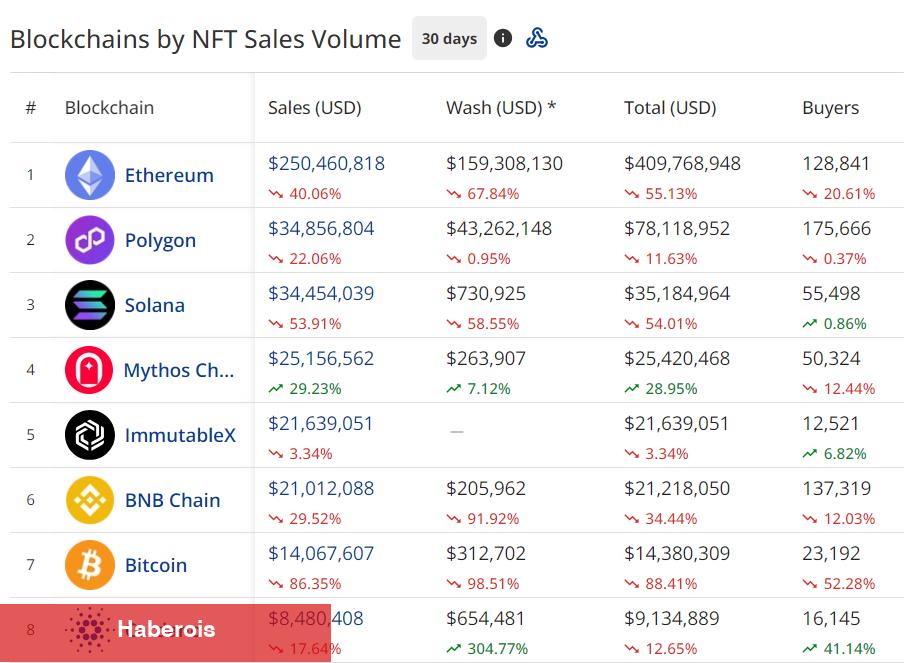Screen dimensions: 914x663
Task: Click the info icon beside 30 days
Action: (502, 38)
